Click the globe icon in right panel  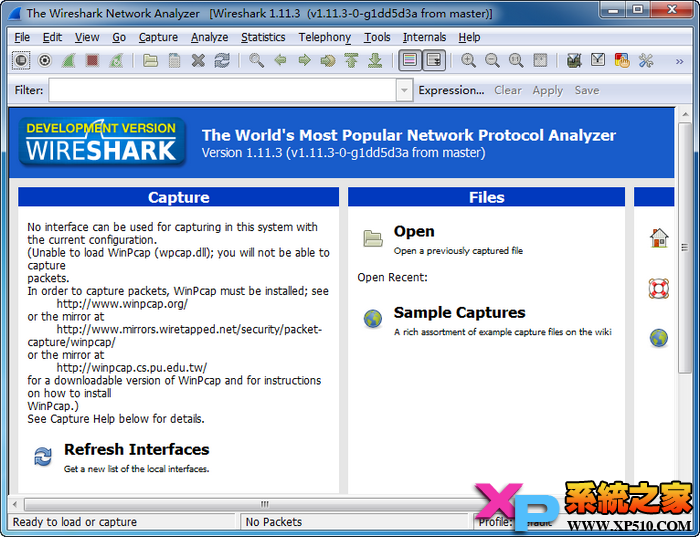(x=658, y=338)
